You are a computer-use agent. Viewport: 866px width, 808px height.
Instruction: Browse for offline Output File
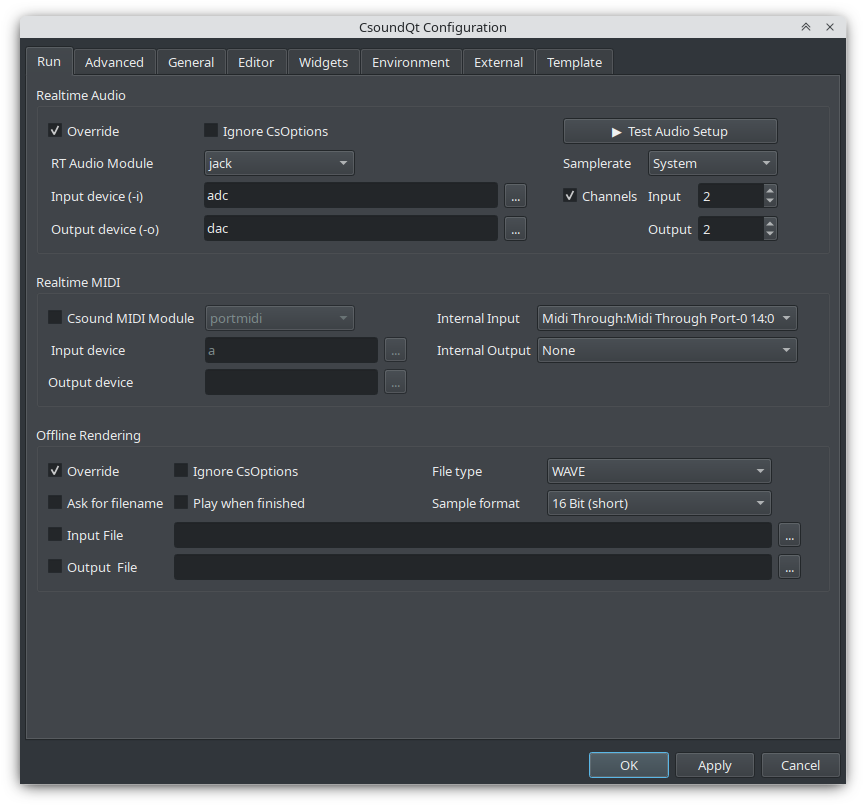tap(789, 567)
